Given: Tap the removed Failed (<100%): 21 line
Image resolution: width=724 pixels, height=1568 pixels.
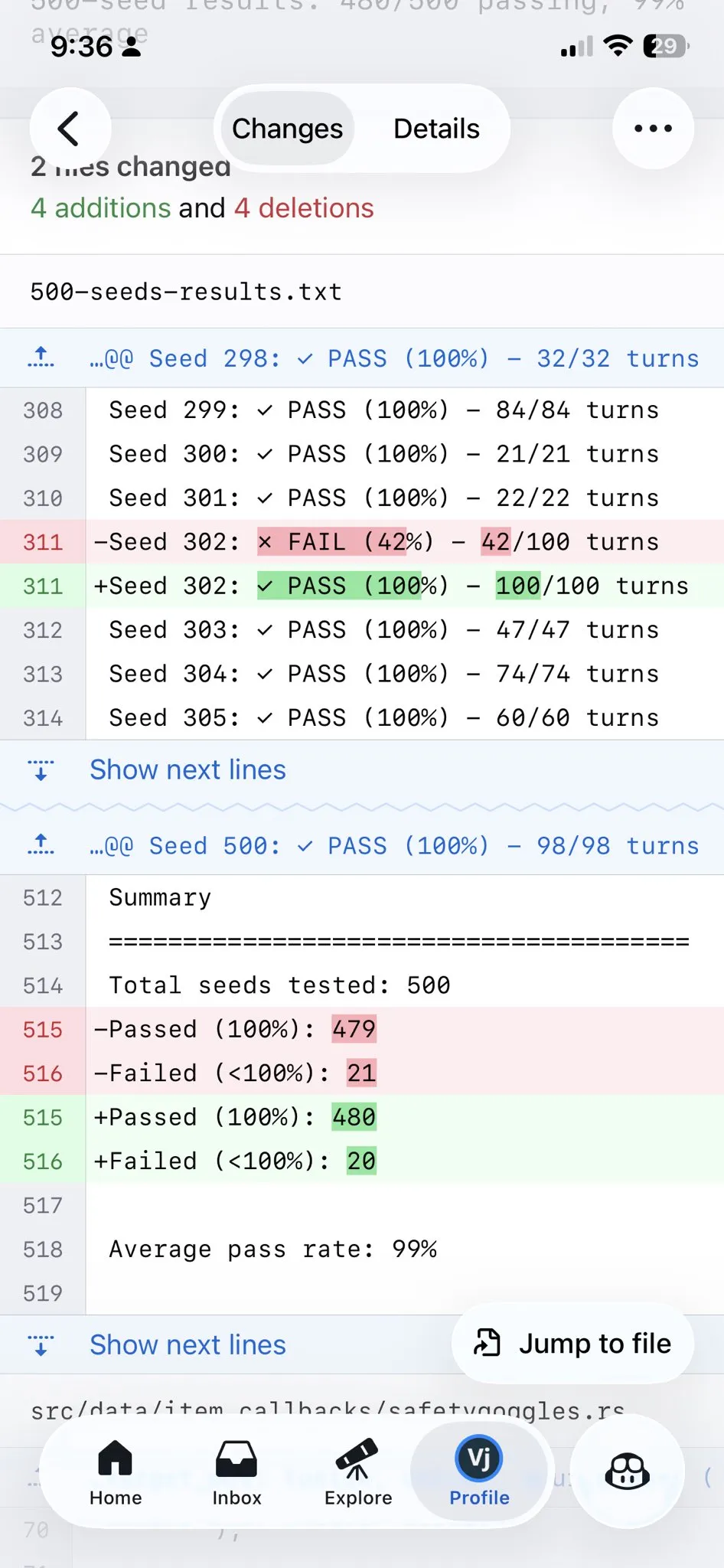Looking at the screenshot, I should coord(234,1073).
